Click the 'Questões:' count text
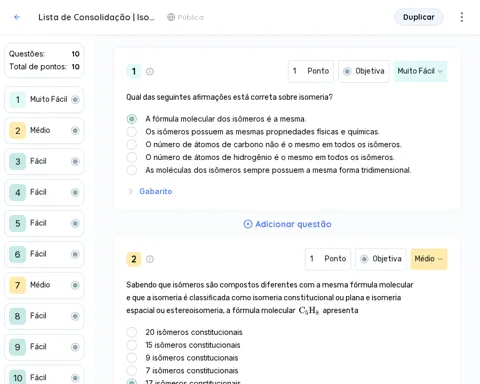This screenshot has height=384, width=480. [x=27, y=54]
